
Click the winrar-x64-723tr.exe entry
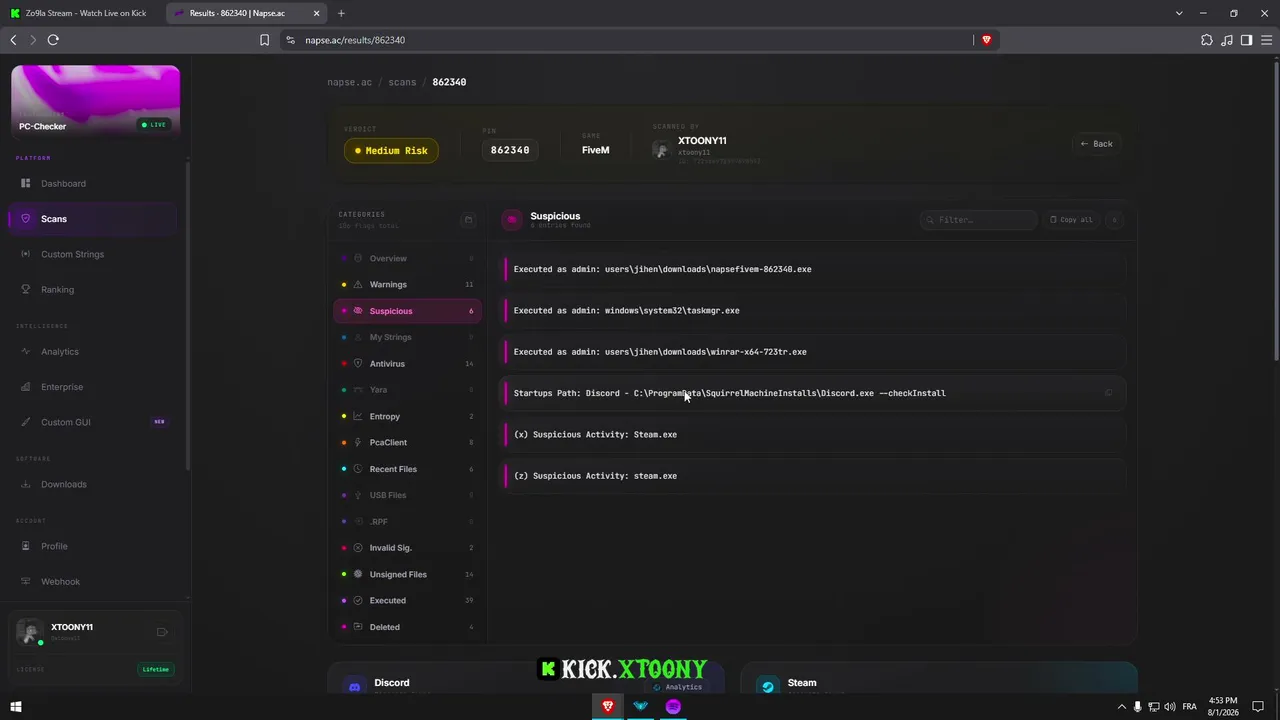(x=815, y=352)
